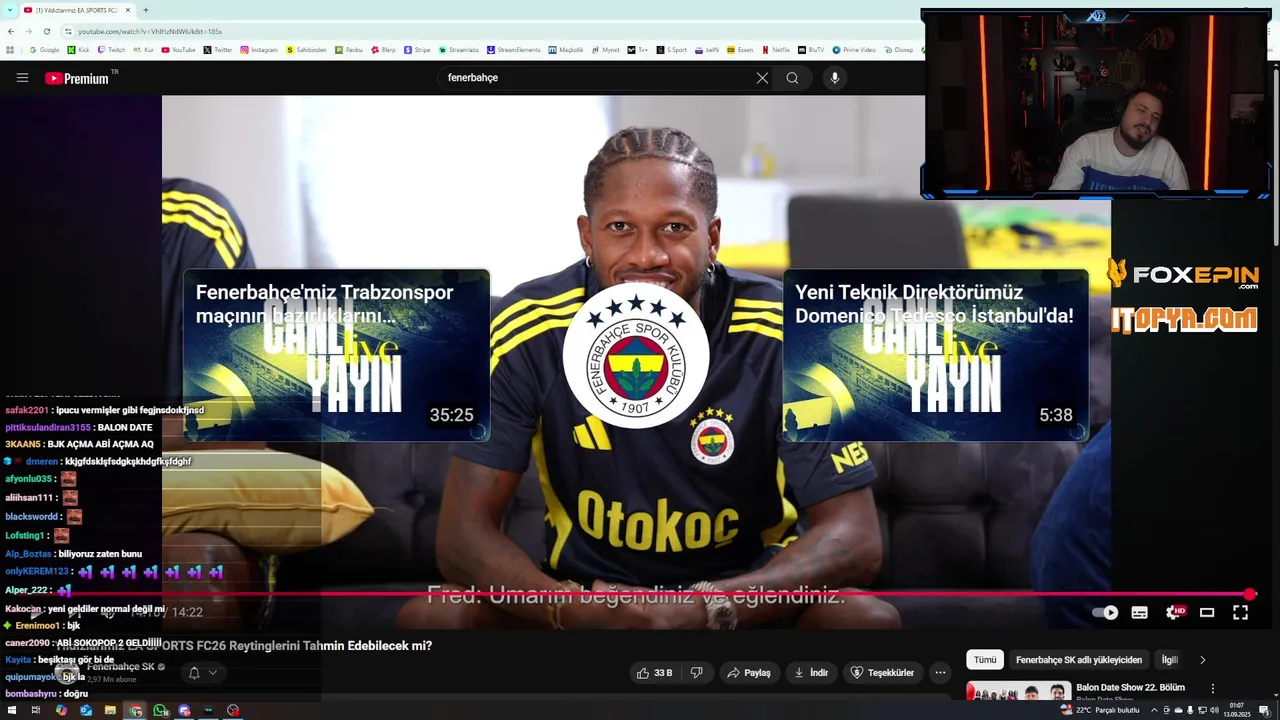
Task: Dislike the video
Action: (697, 673)
